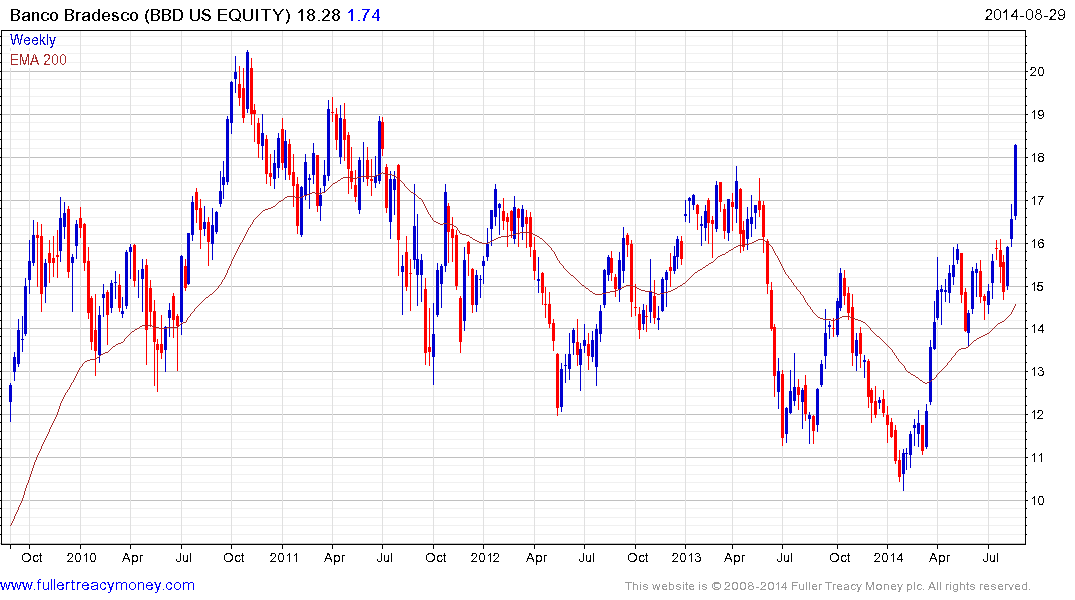Click the 12 price axis label
Viewport: 1075px width, 600px height.
[x=1037, y=415]
